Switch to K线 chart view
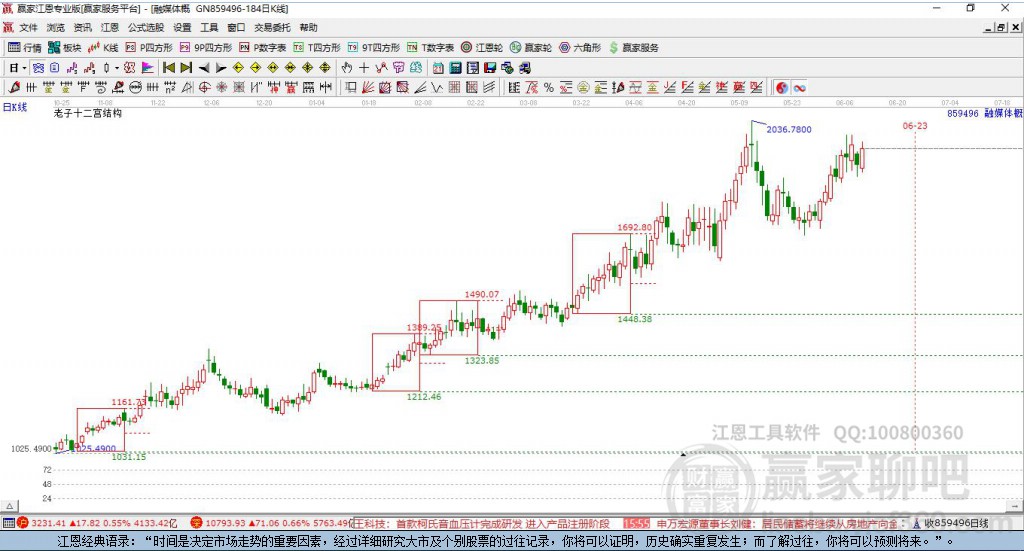Screen dimensions: 1024x551 [x=103, y=48]
